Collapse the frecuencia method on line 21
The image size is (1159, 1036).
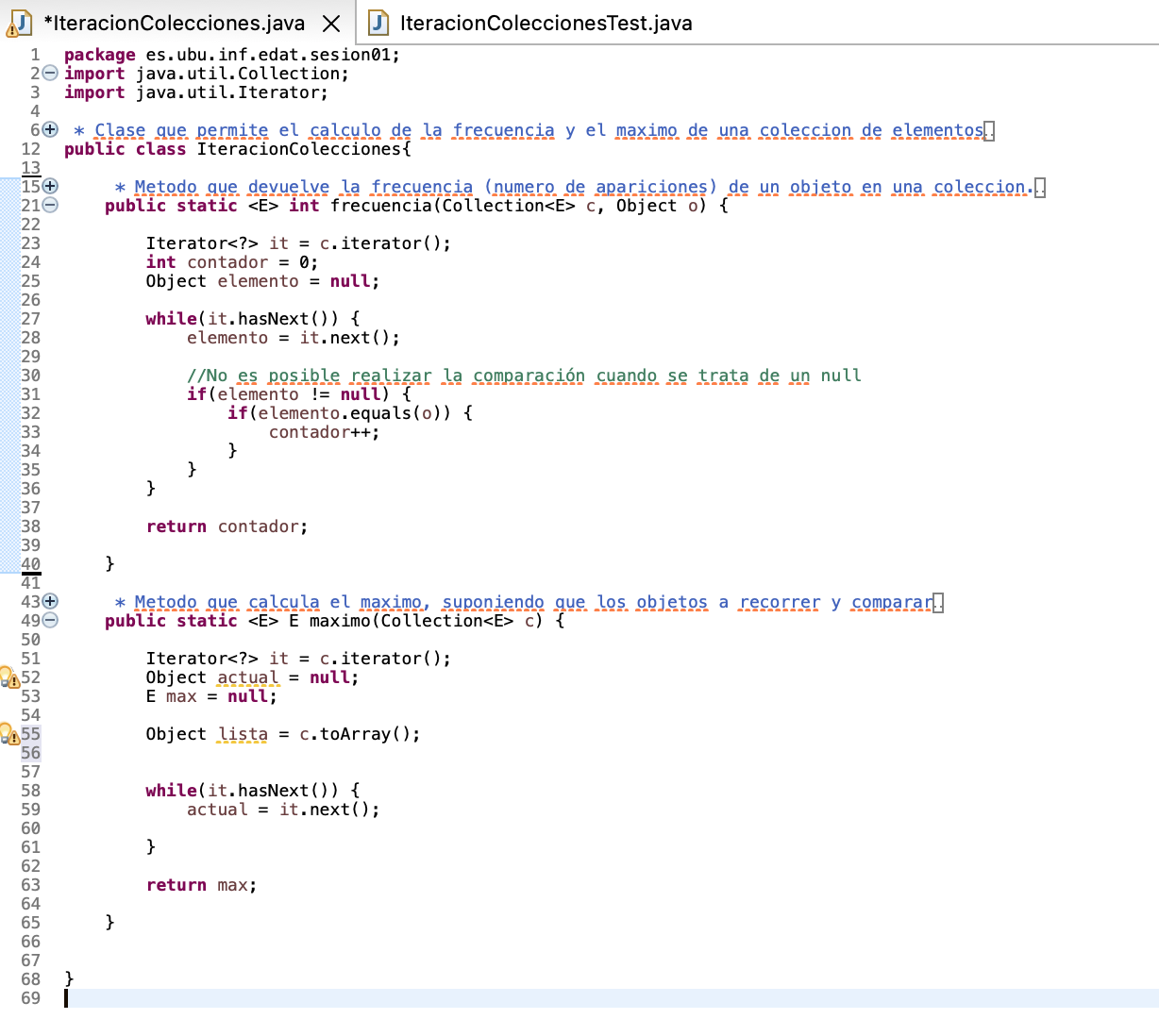point(51,206)
